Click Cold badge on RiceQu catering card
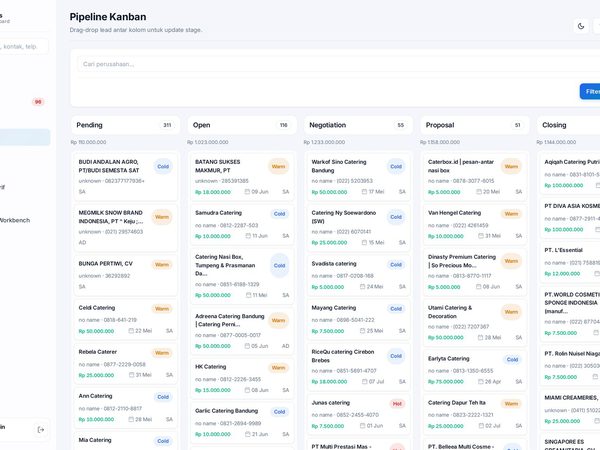This screenshot has width=600, height=450. pyautogui.click(x=396, y=356)
